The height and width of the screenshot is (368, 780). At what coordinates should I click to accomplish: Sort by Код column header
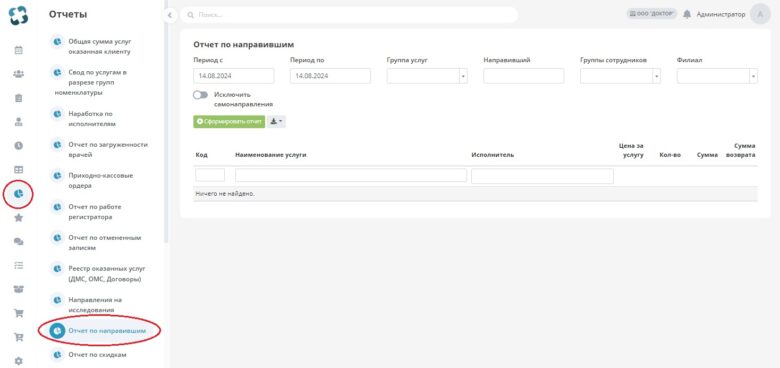[201, 155]
